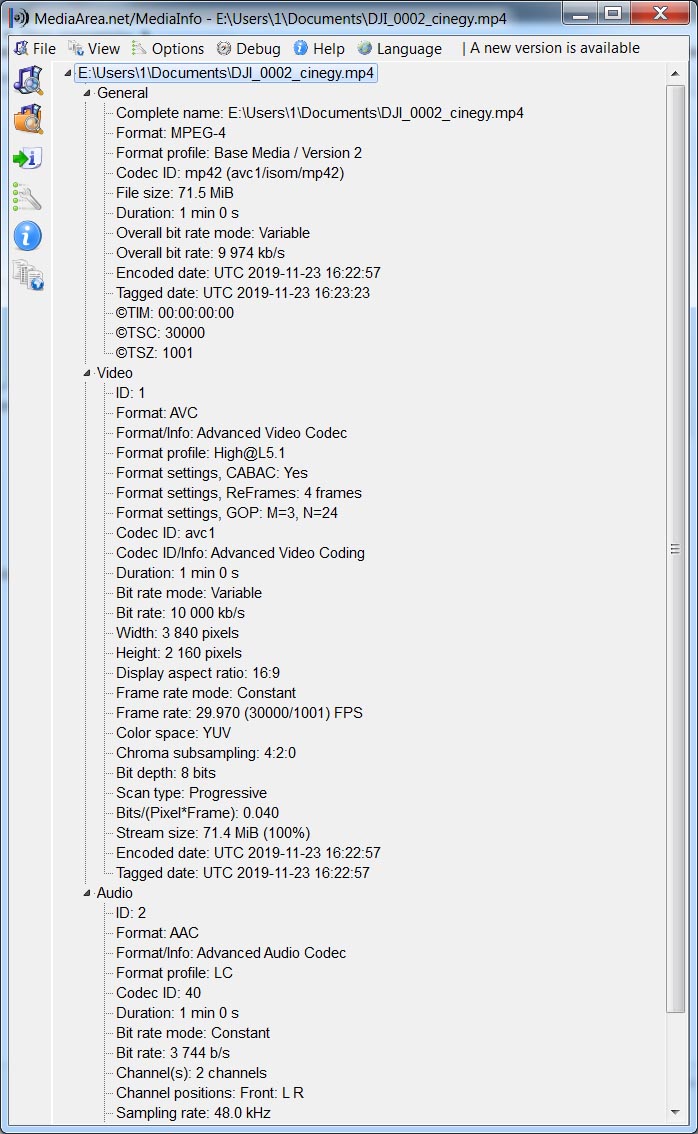
Task: Select 'Tagged date: UTC 2019-11-23 16:23:23' row
Action: pos(243,293)
